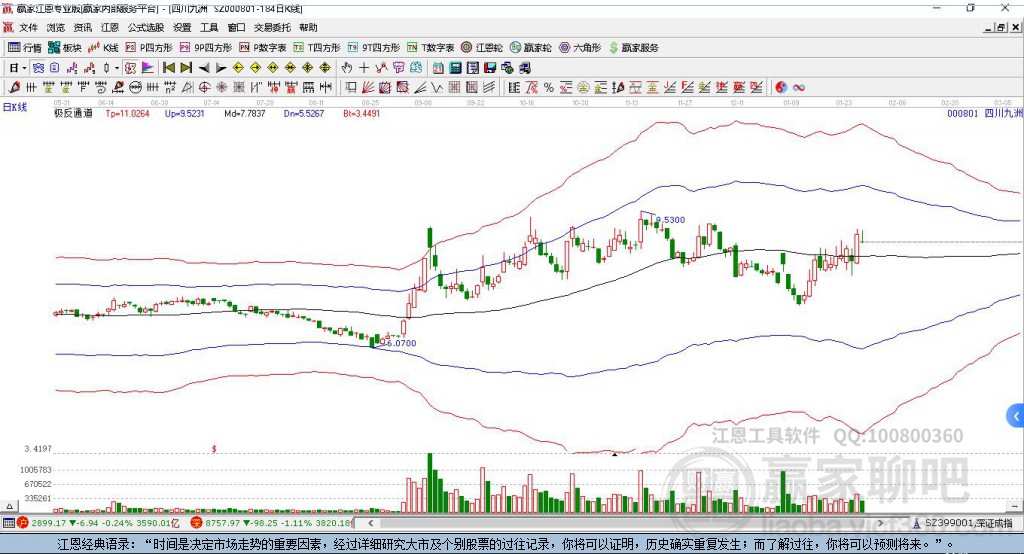The width and height of the screenshot is (1024, 554).
Task: Open the 交易委托 menu
Action: [x=272, y=27]
